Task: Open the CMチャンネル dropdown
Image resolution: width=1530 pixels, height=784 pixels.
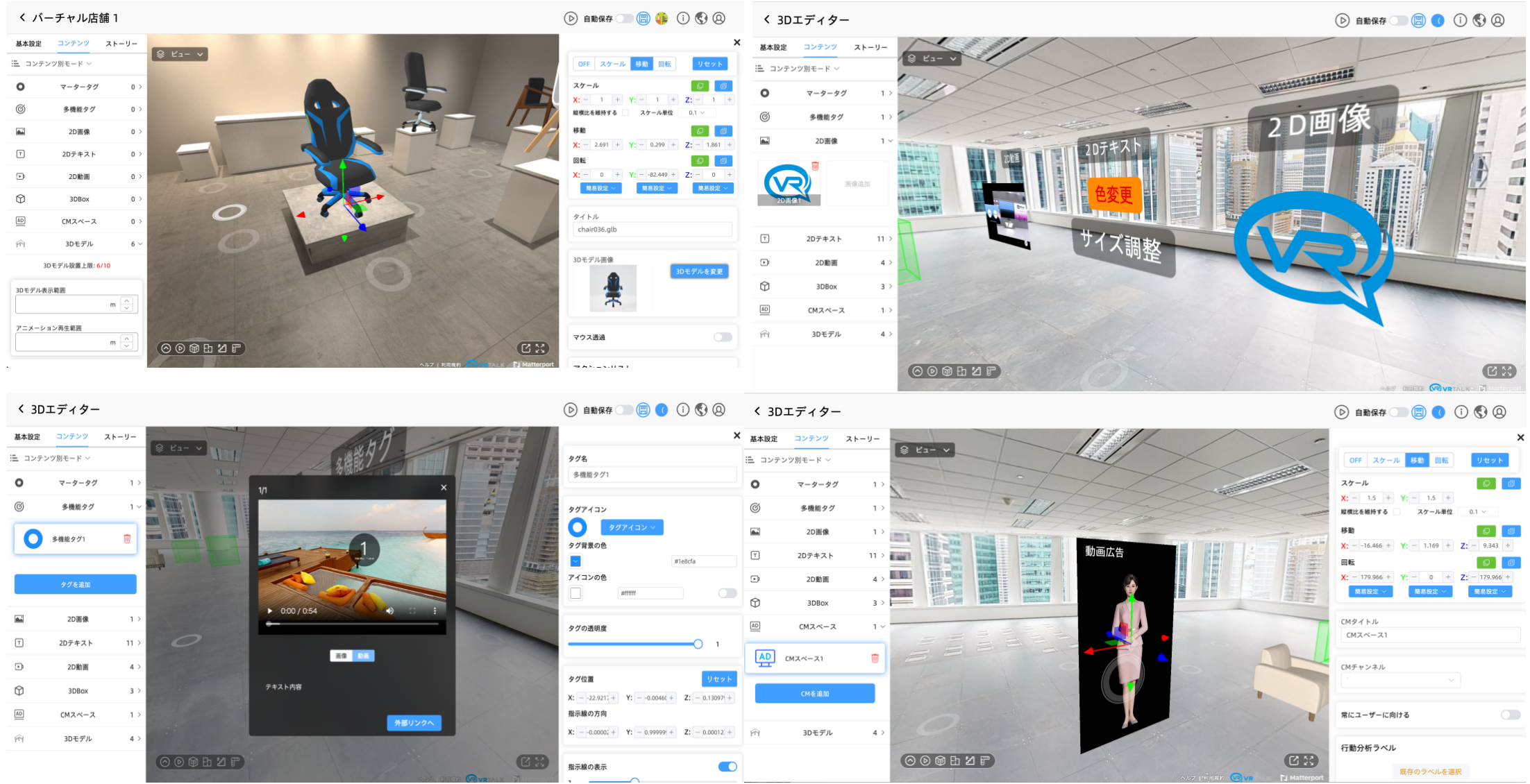Action: tap(1400, 681)
